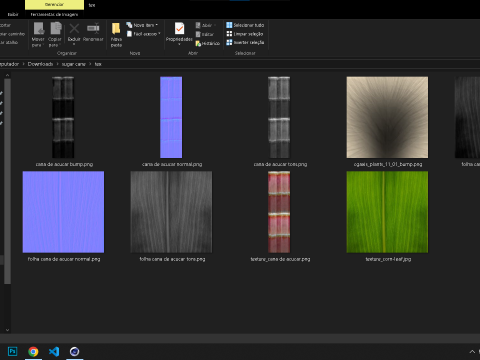
Task: Open the arrow below Excluir
Action: click(x=74, y=45)
